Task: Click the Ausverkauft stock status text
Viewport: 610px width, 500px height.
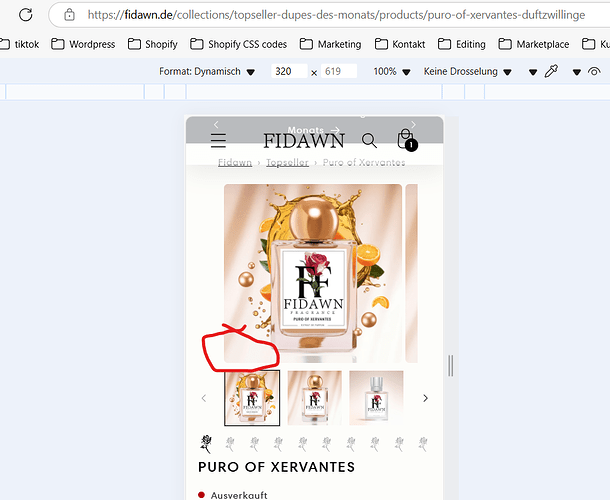Action: (x=239, y=495)
